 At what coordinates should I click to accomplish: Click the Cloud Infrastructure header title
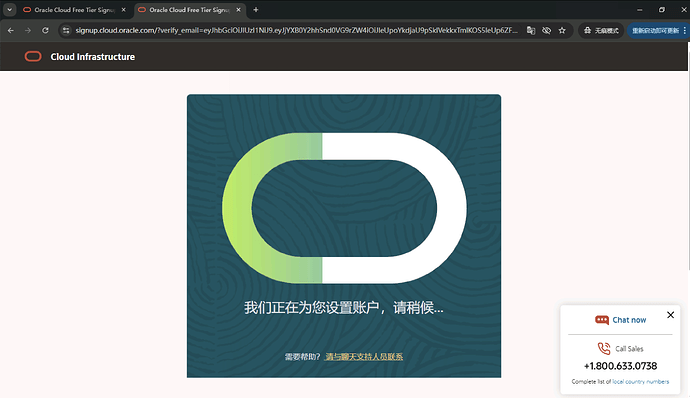tap(92, 57)
